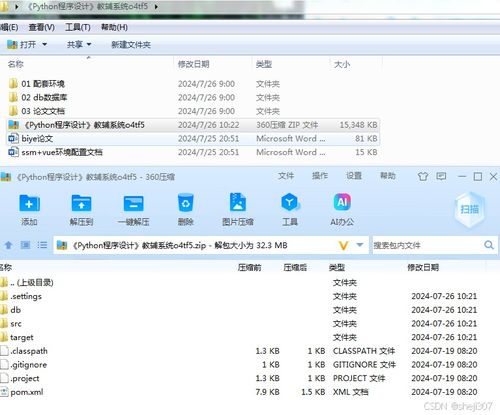Click the 删除 (Delete) trash icon
Viewport: 500px width, 415px height.
(x=185, y=203)
